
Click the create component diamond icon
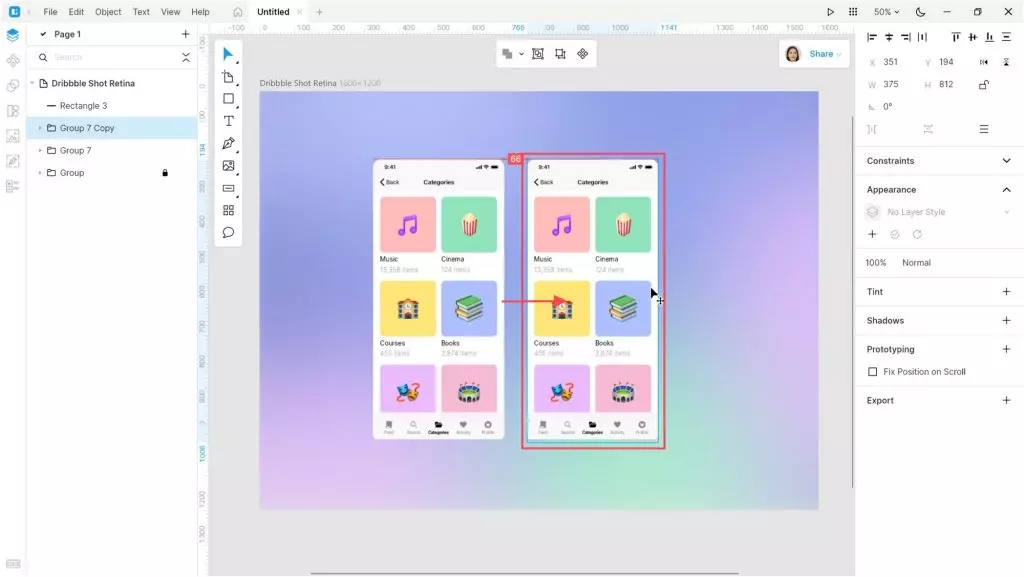(583, 54)
